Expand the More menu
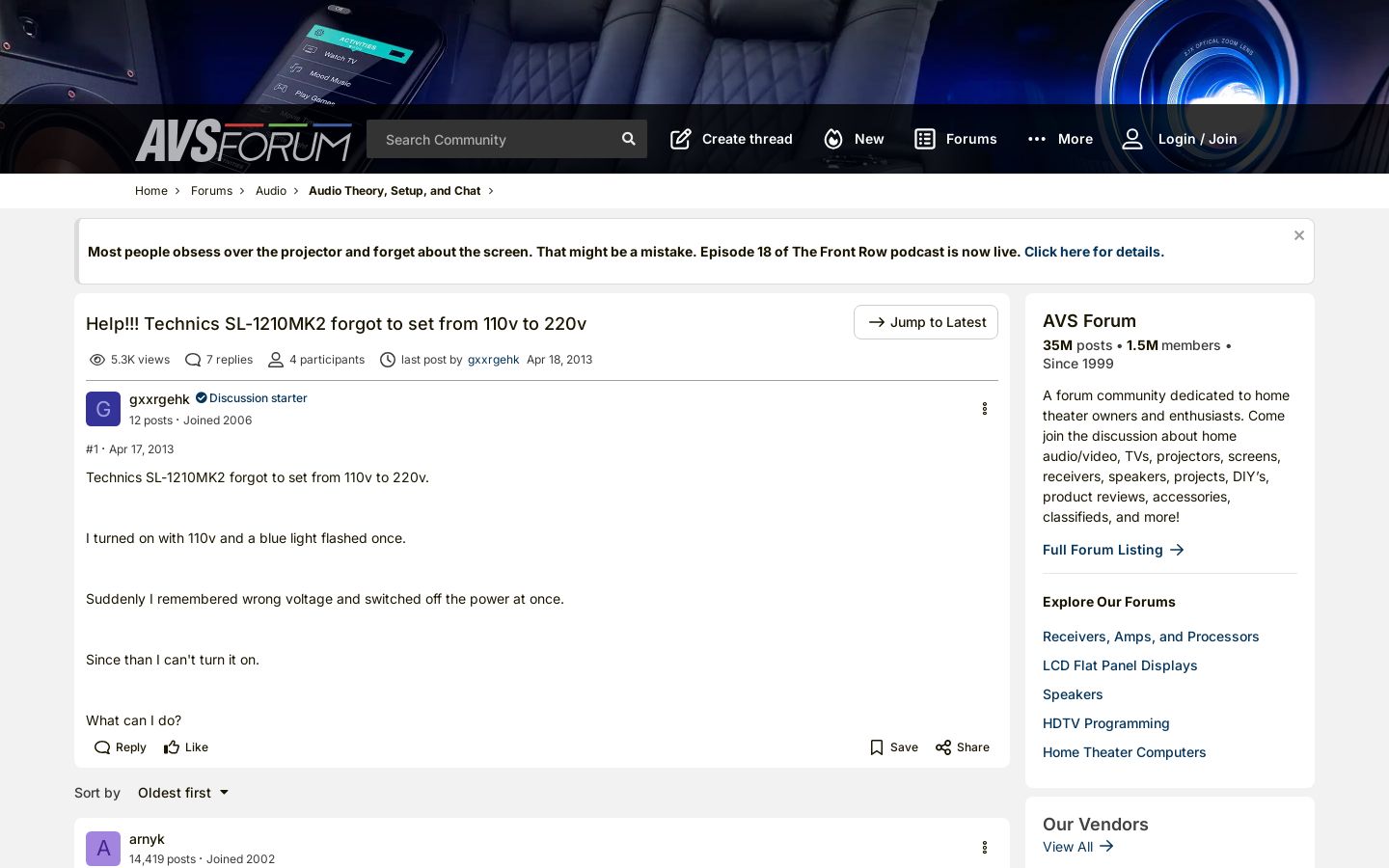This screenshot has height=868, width=1389. click(1076, 139)
